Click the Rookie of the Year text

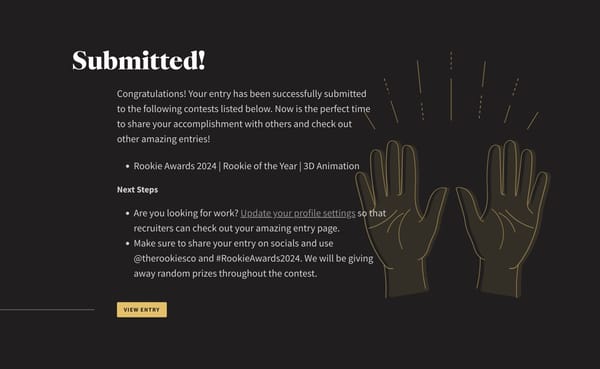260,166
